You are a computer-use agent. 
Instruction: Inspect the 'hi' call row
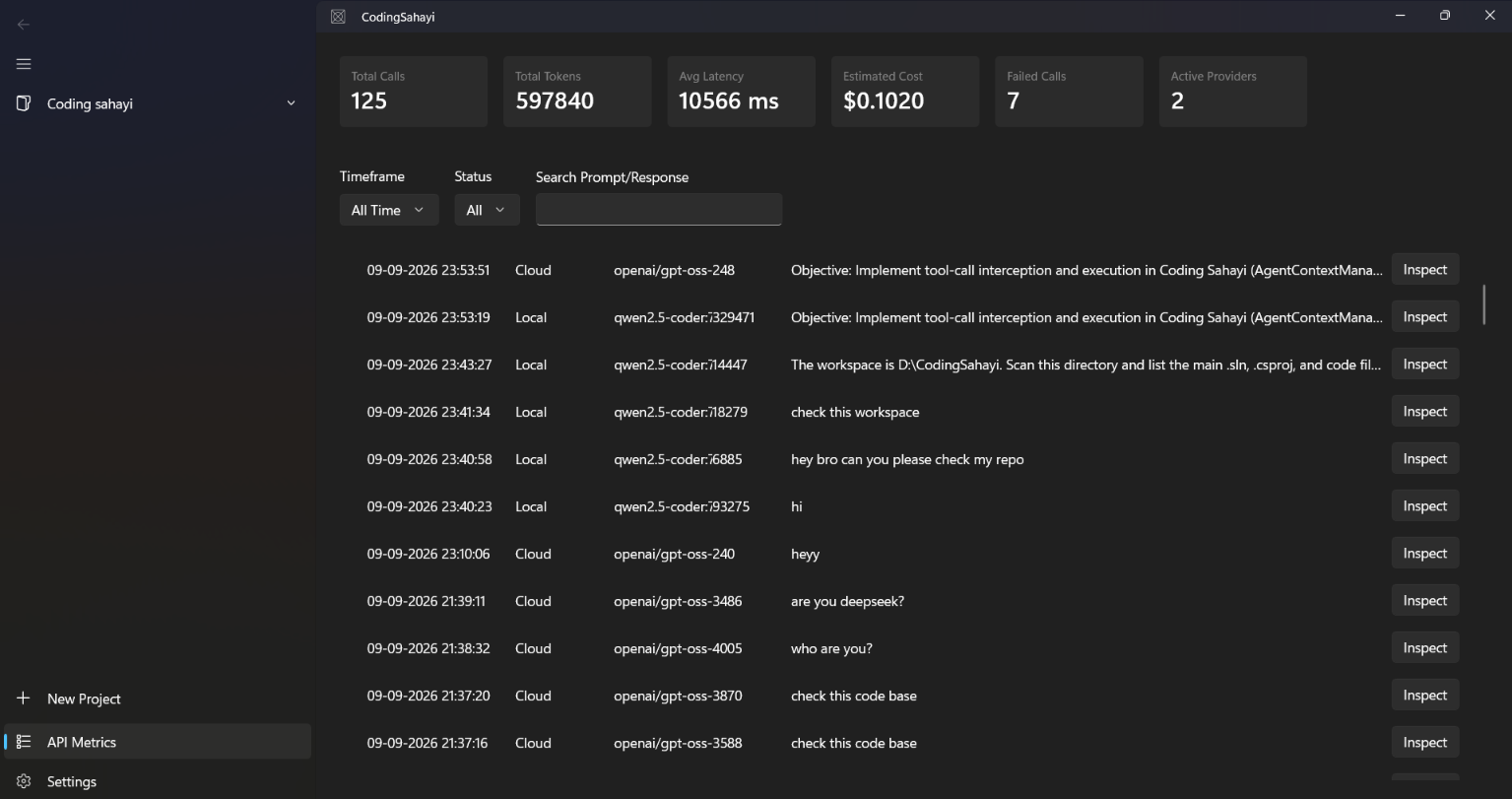coord(1424,505)
